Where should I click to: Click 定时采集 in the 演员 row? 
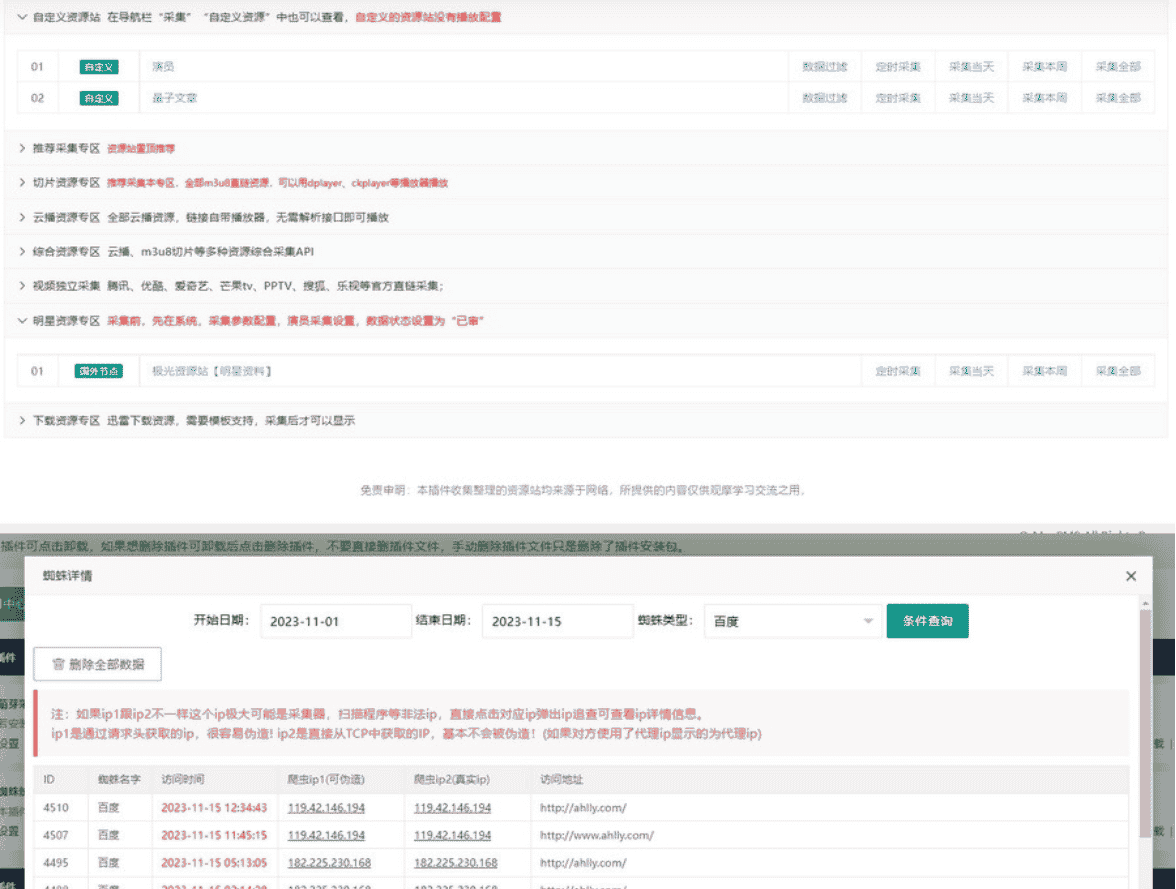[898, 67]
